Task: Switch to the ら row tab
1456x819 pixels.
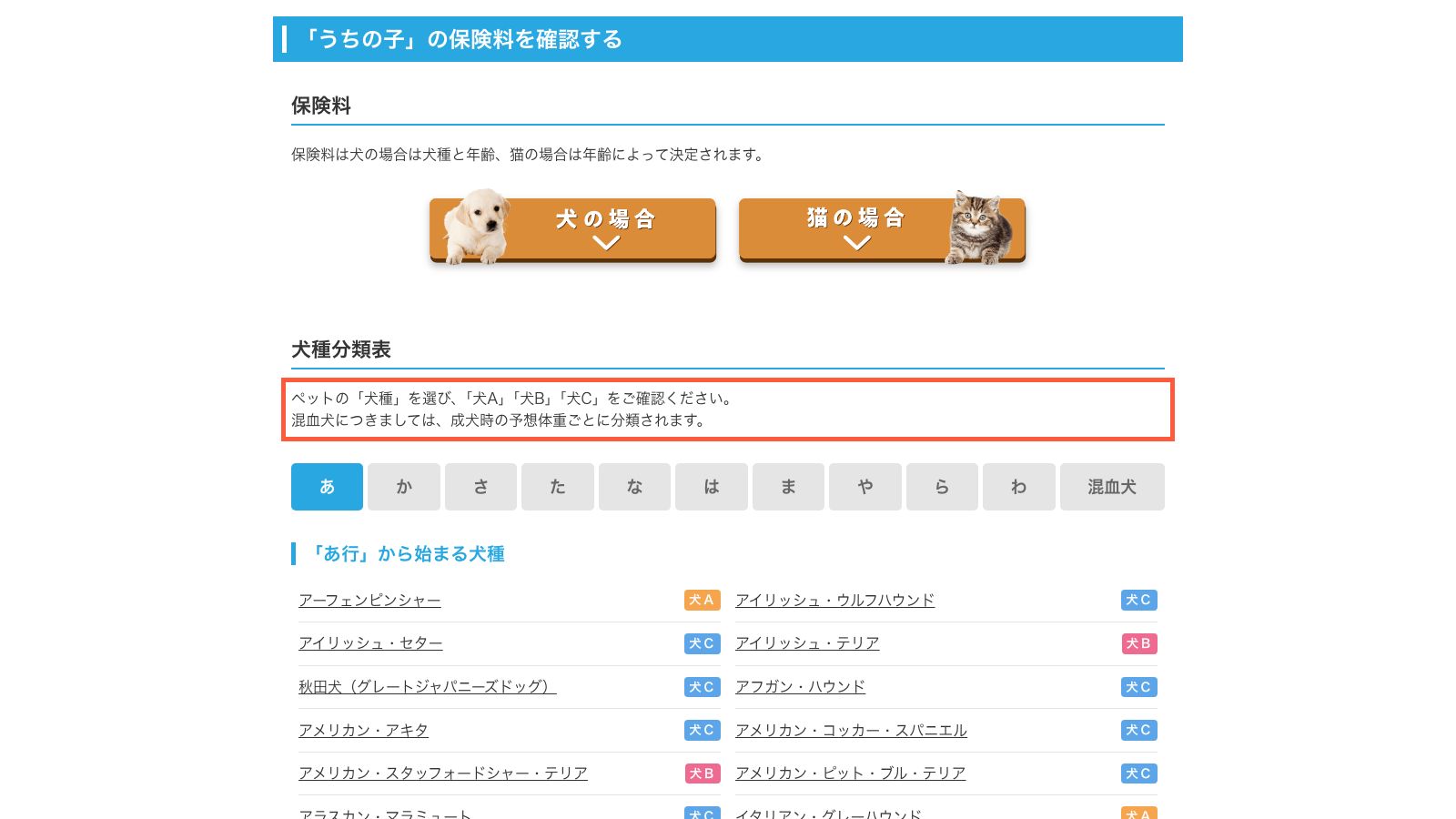Action: pyautogui.click(x=942, y=487)
